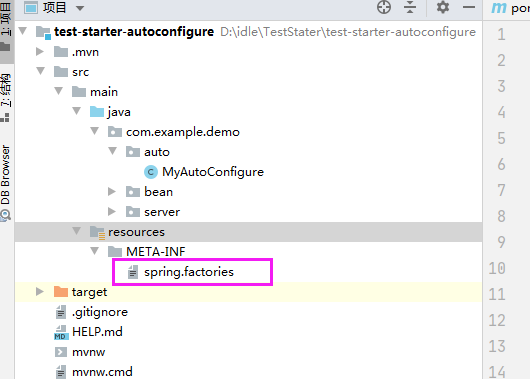Open project panel settings gear
The image size is (530, 379).
click(x=442, y=7)
